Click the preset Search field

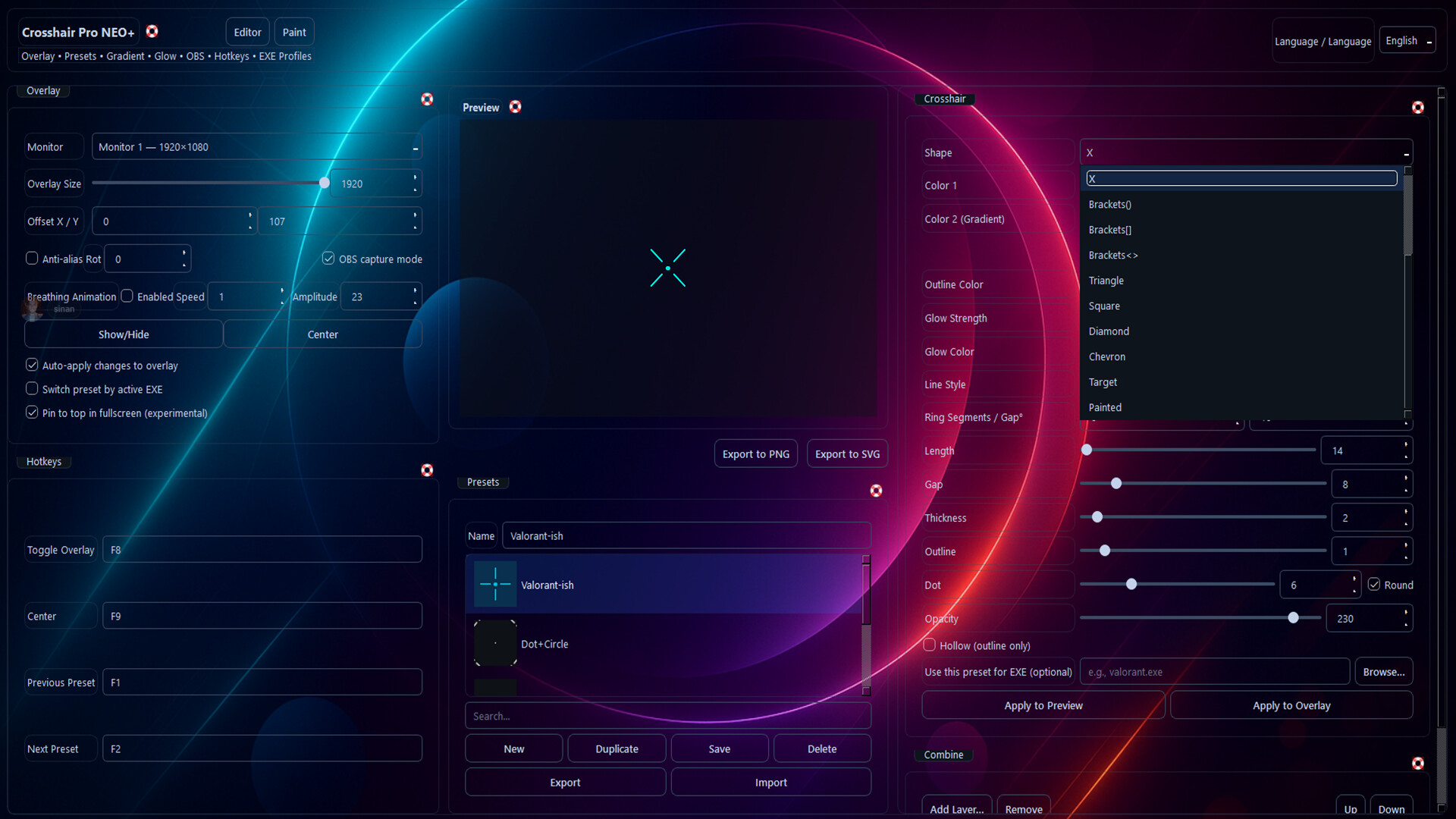coord(667,715)
